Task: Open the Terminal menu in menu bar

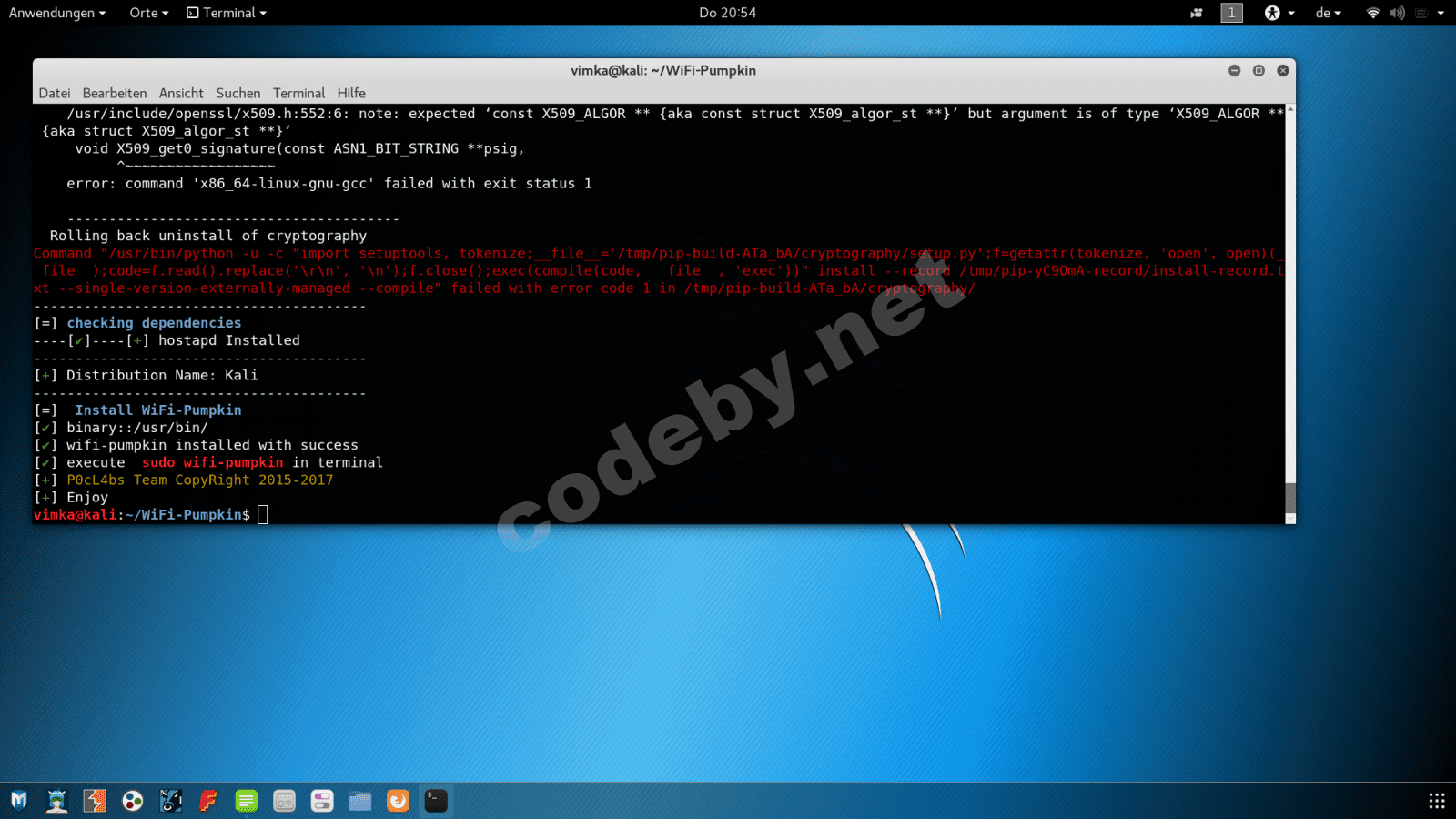Action: [x=298, y=93]
